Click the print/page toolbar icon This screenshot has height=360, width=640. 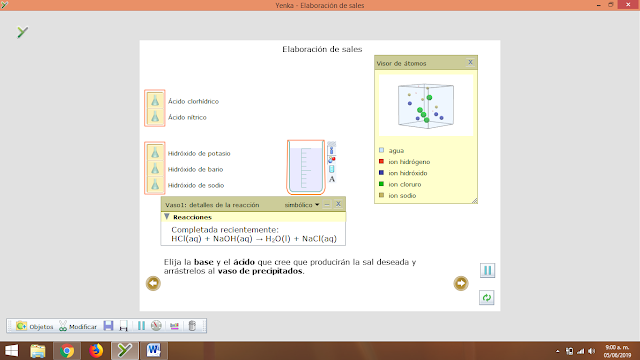click(123, 326)
